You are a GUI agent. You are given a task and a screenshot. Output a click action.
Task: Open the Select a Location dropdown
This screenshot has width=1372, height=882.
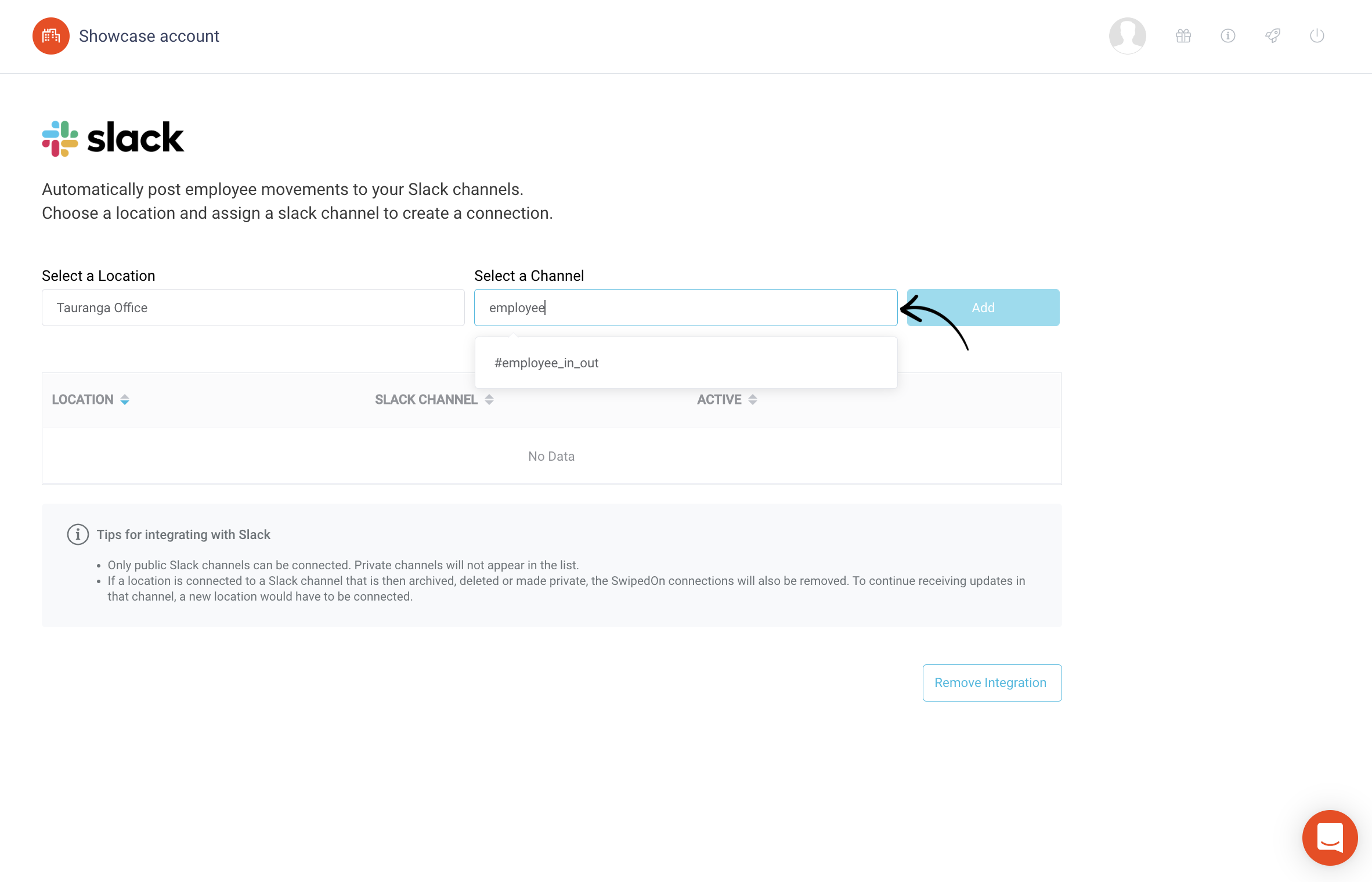pyautogui.click(x=253, y=308)
